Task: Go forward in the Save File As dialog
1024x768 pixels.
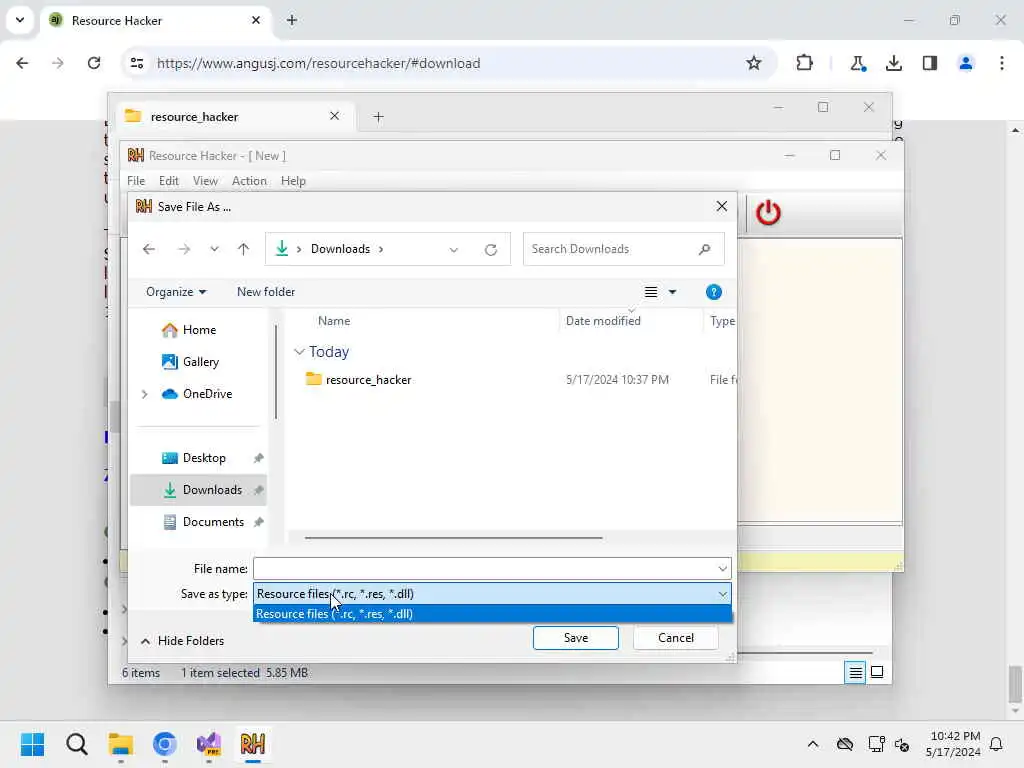Action: pyautogui.click(x=184, y=249)
